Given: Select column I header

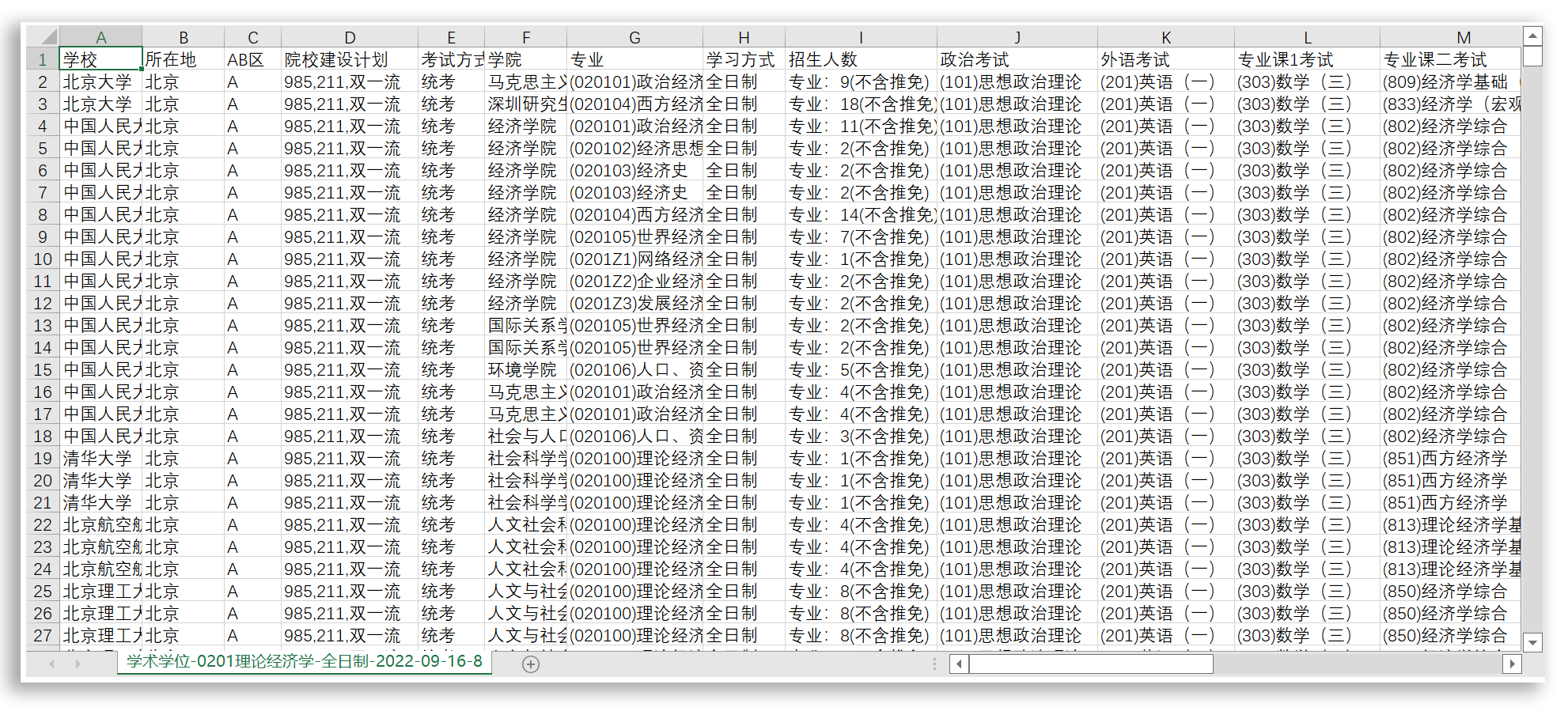Looking at the screenshot, I should (861, 37).
